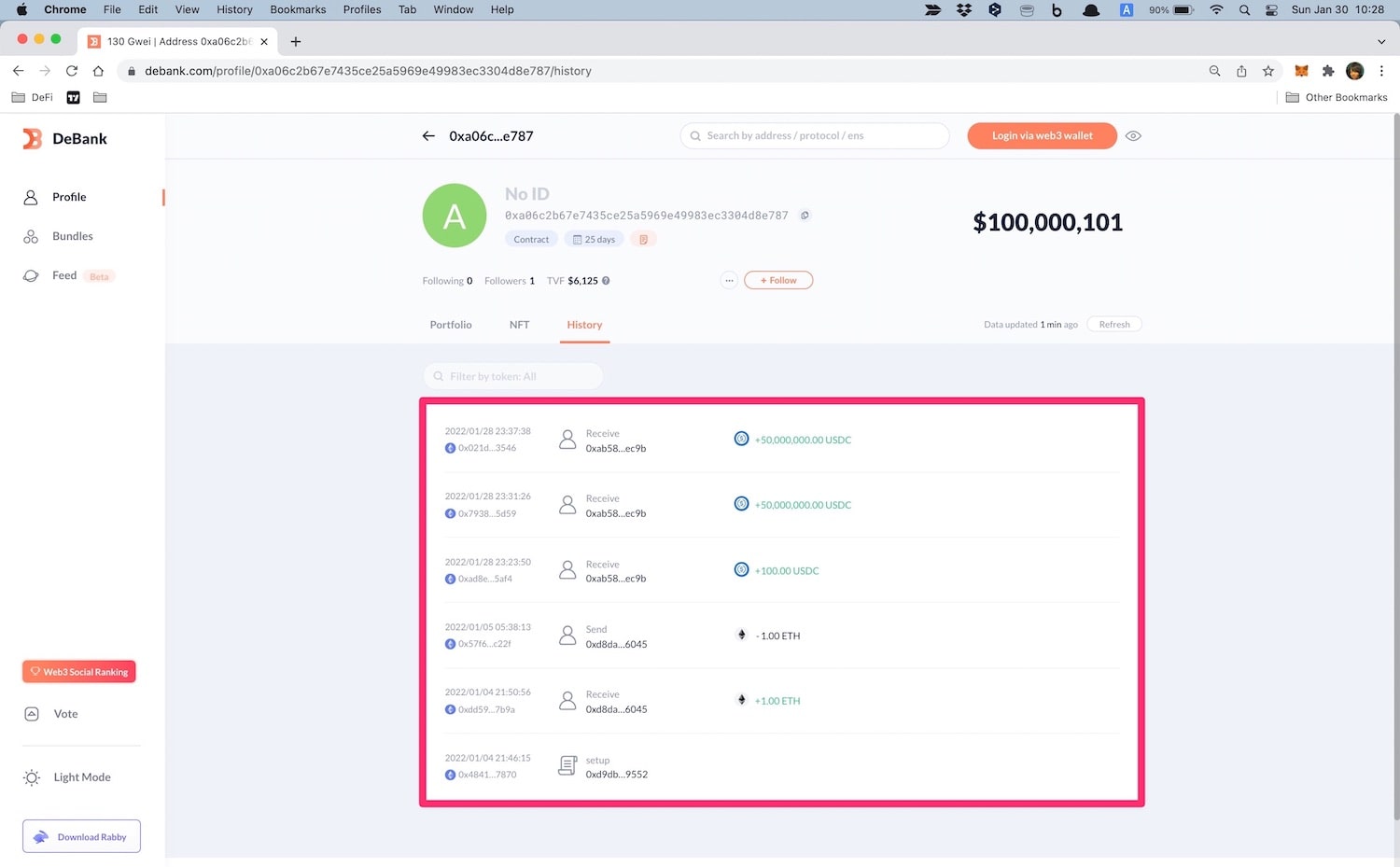Open the History menu in menu bar
Screen dimensions: 1400x867
click(234, 9)
